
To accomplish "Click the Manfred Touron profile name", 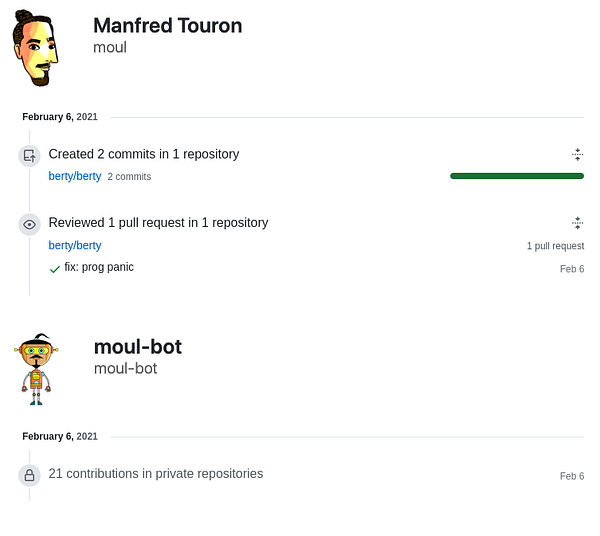I will [x=167, y=26].
